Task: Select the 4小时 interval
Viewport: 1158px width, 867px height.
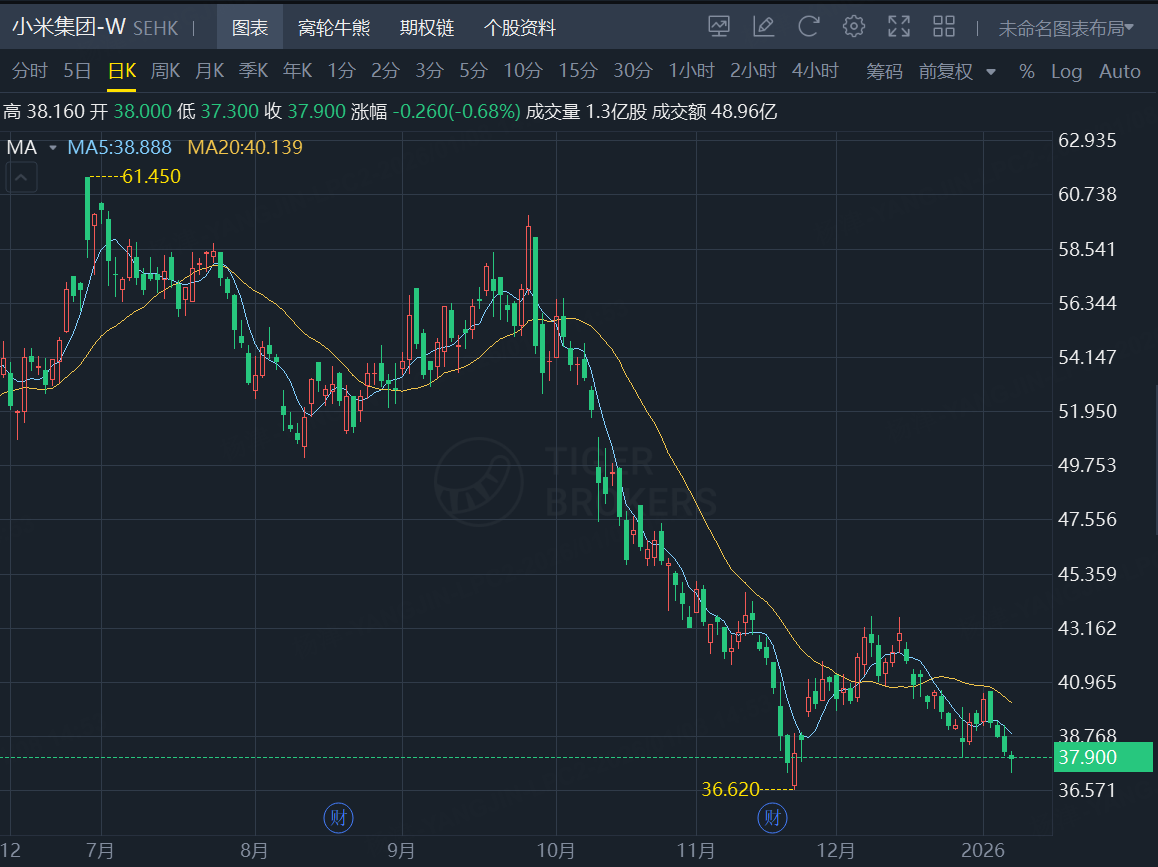Action: pyautogui.click(x=815, y=71)
